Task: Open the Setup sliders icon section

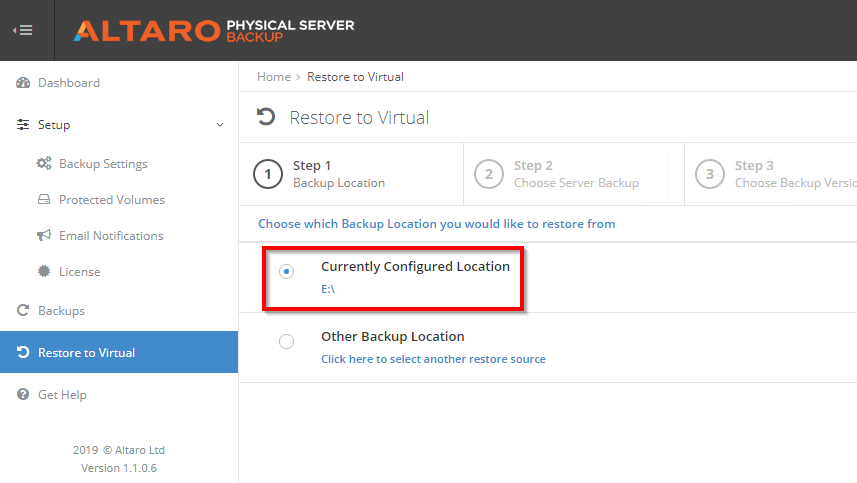Action: [x=23, y=125]
